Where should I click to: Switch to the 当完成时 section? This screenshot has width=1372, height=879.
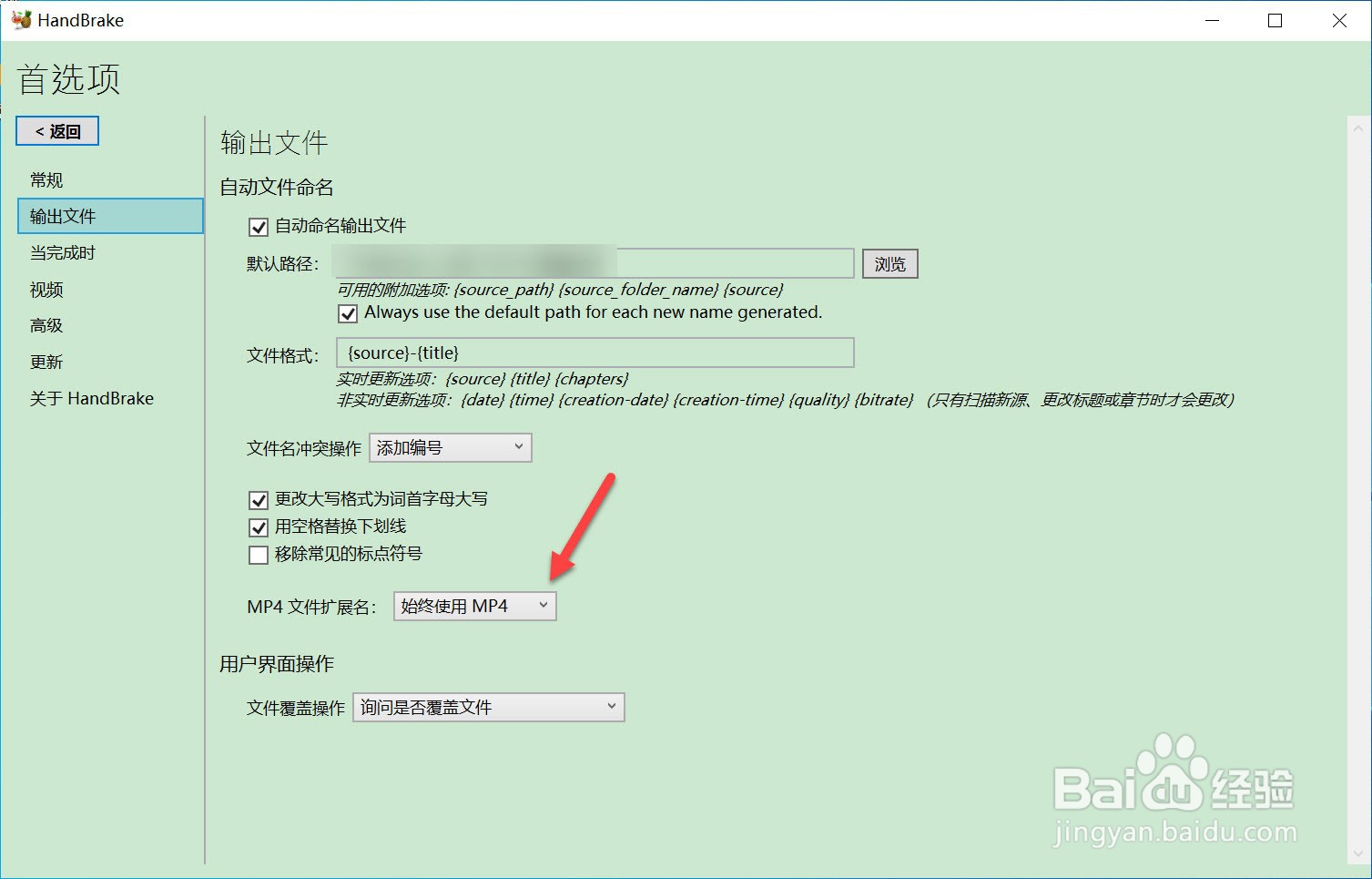point(63,252)
